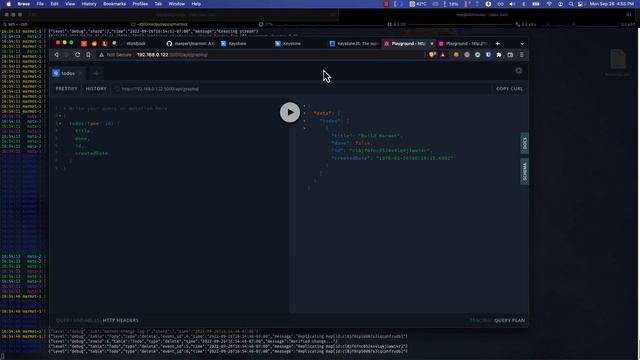Click the orange circular extension icon

click(x=456, y=55)
